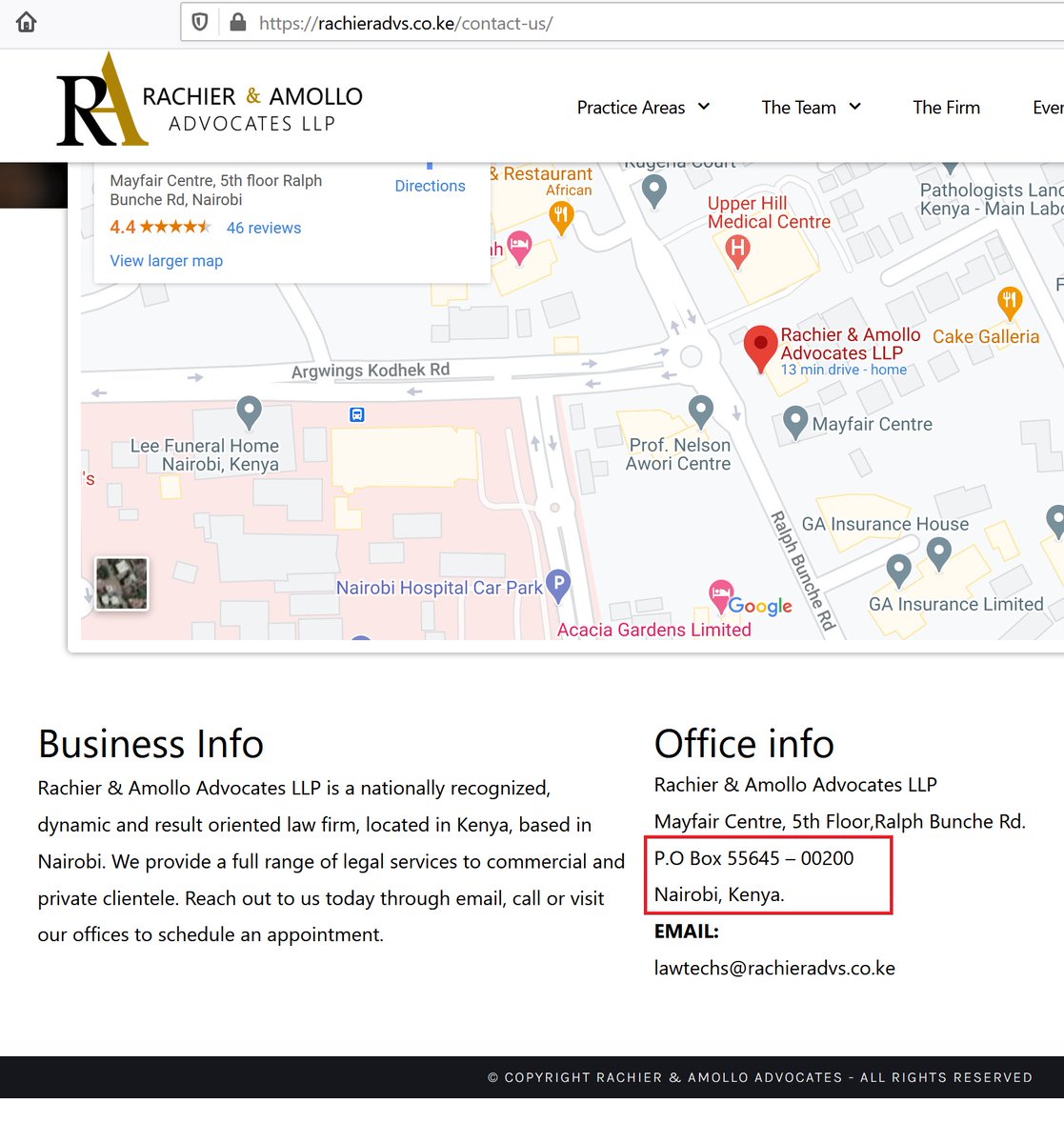Screen dimensions: 1064x1143
Task: Click the Rachier & Amollo logo
Action: coord(210,100)
